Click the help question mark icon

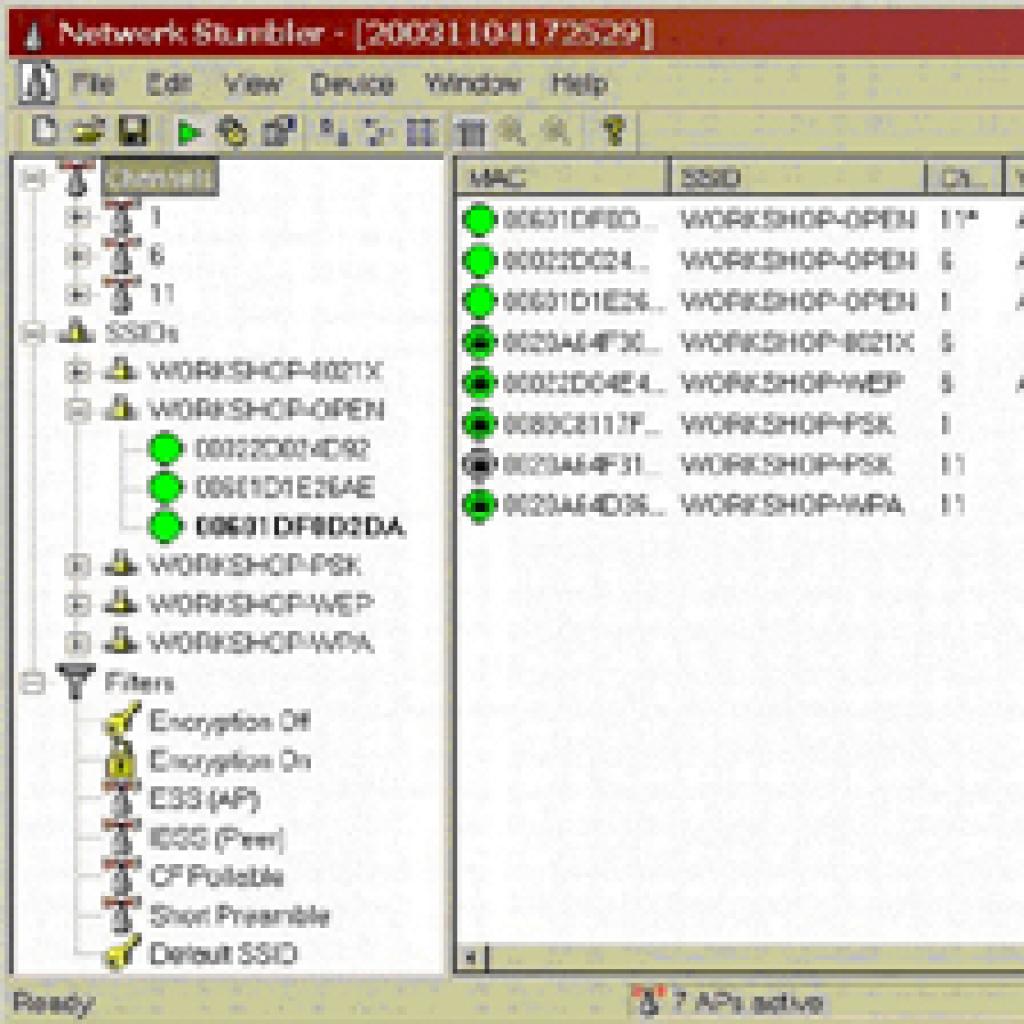pos(613,131)
